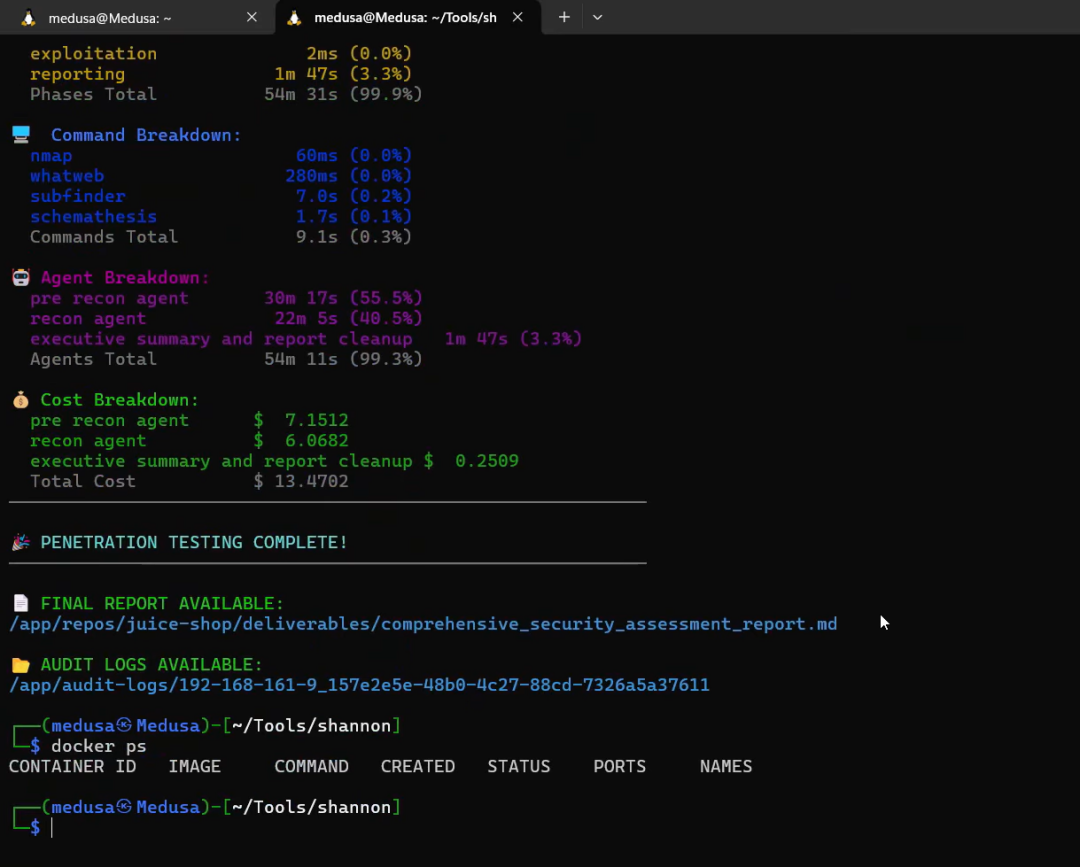Open a new terminal tab with plus
This screenshot has width=1080, height=867.
(564, 17)
